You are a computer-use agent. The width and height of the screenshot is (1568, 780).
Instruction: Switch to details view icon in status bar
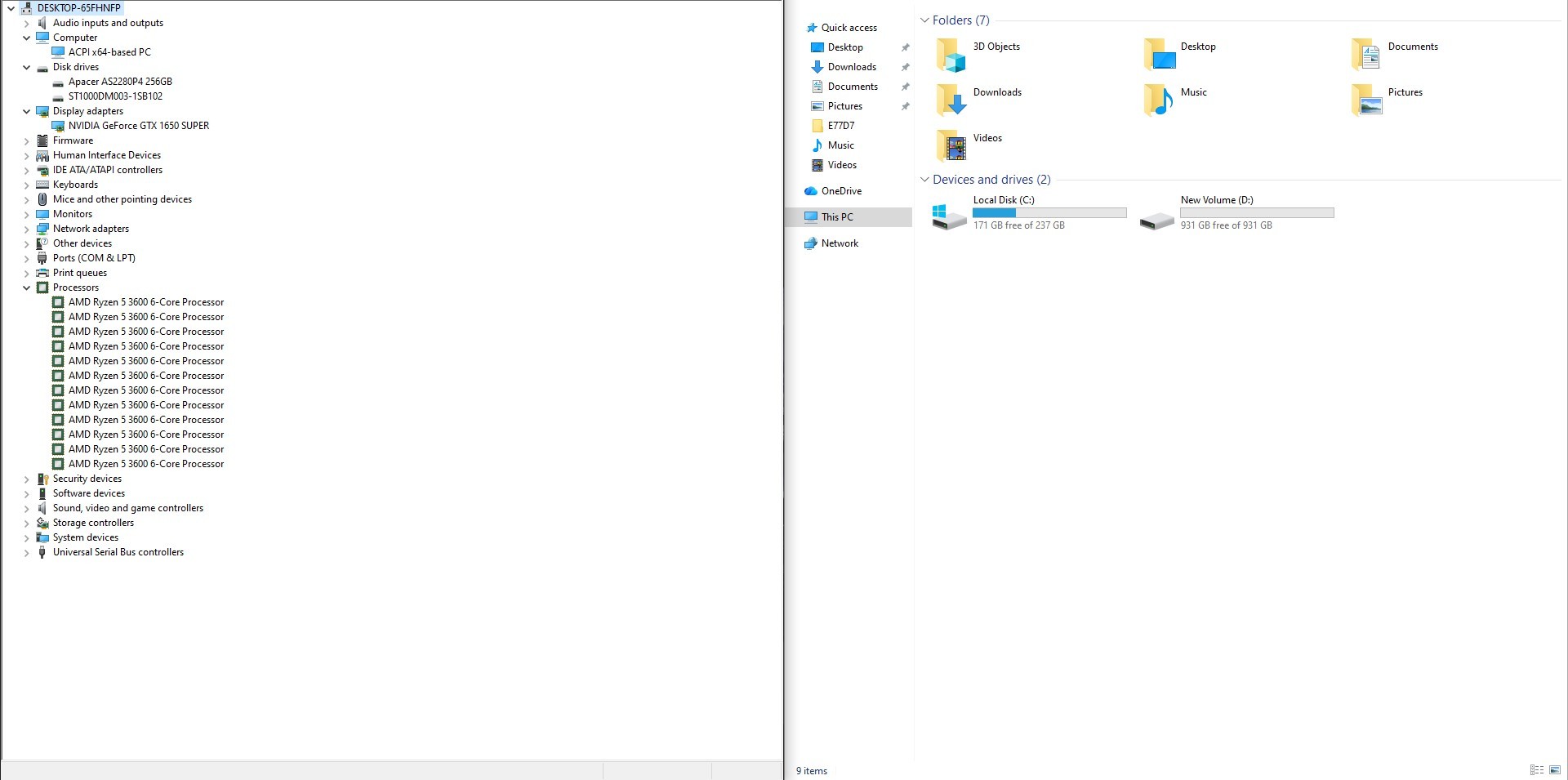coord(1536,770)
